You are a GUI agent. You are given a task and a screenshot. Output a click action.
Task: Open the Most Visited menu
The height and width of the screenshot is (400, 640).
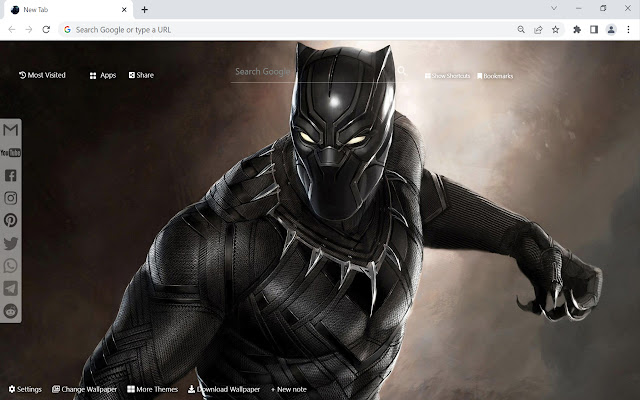click(x=42, y=75)
